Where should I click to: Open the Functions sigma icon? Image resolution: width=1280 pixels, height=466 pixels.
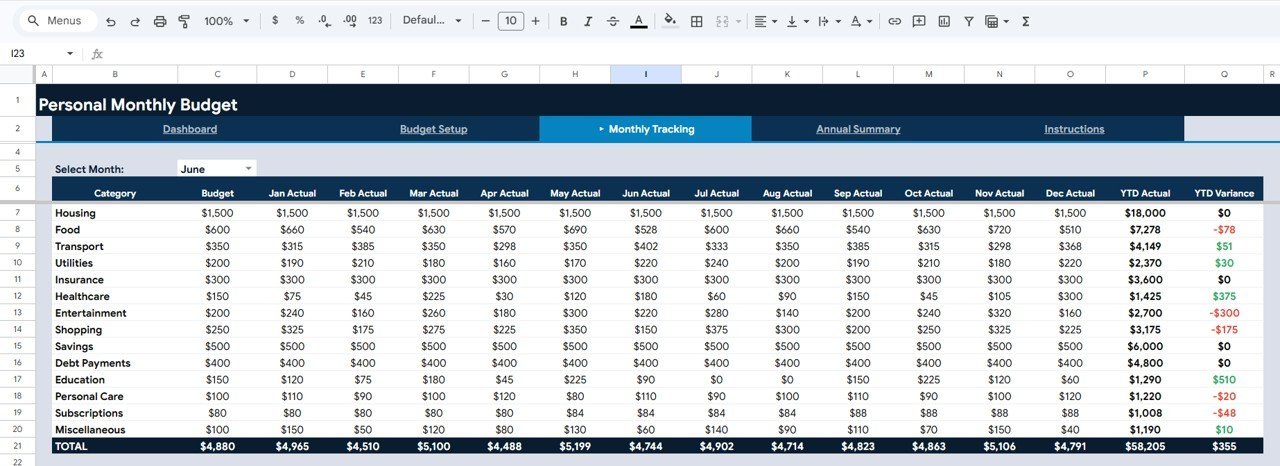pos(1026,21)
